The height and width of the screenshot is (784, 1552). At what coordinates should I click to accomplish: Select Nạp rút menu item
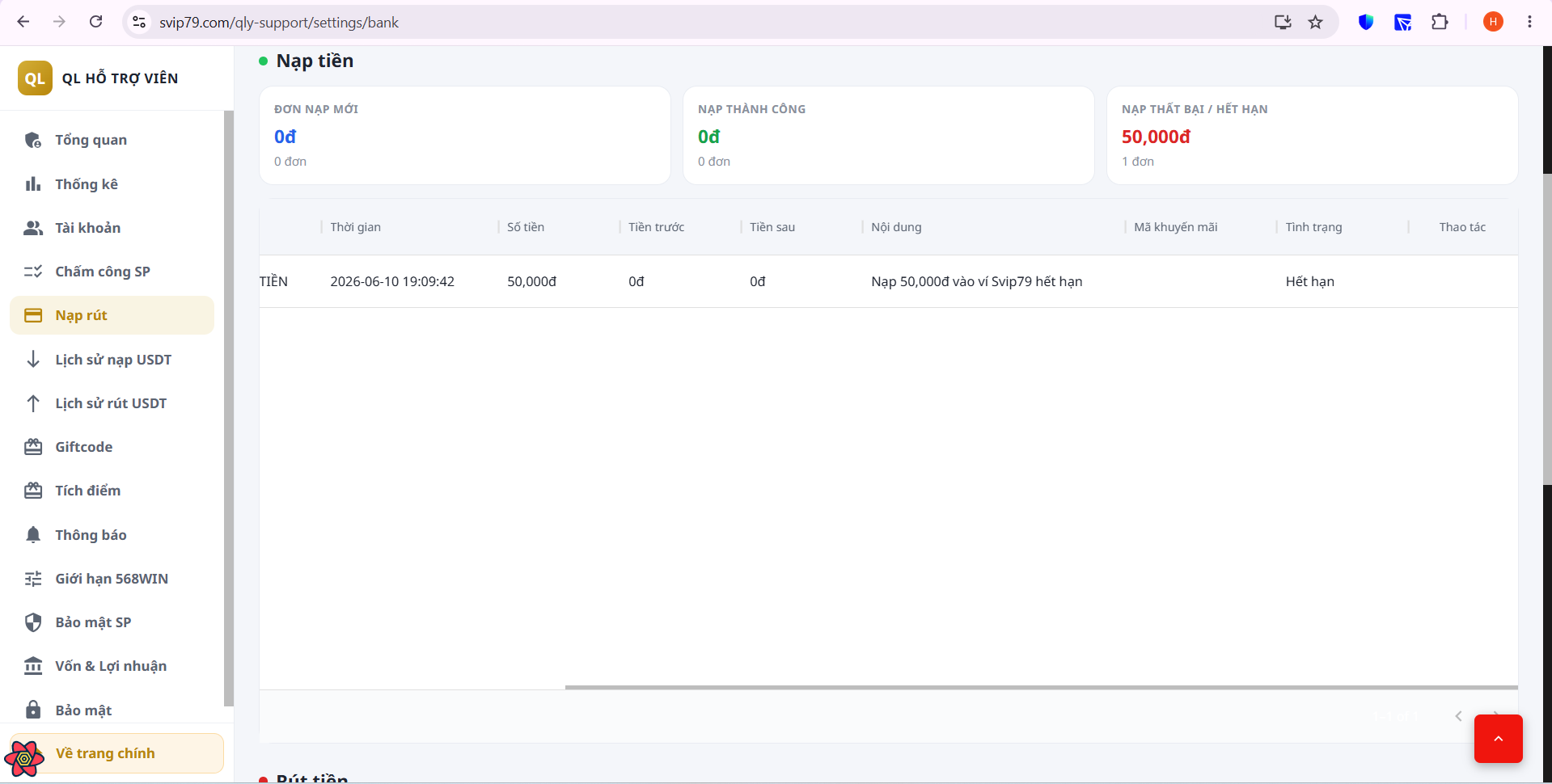coord(112,315)
